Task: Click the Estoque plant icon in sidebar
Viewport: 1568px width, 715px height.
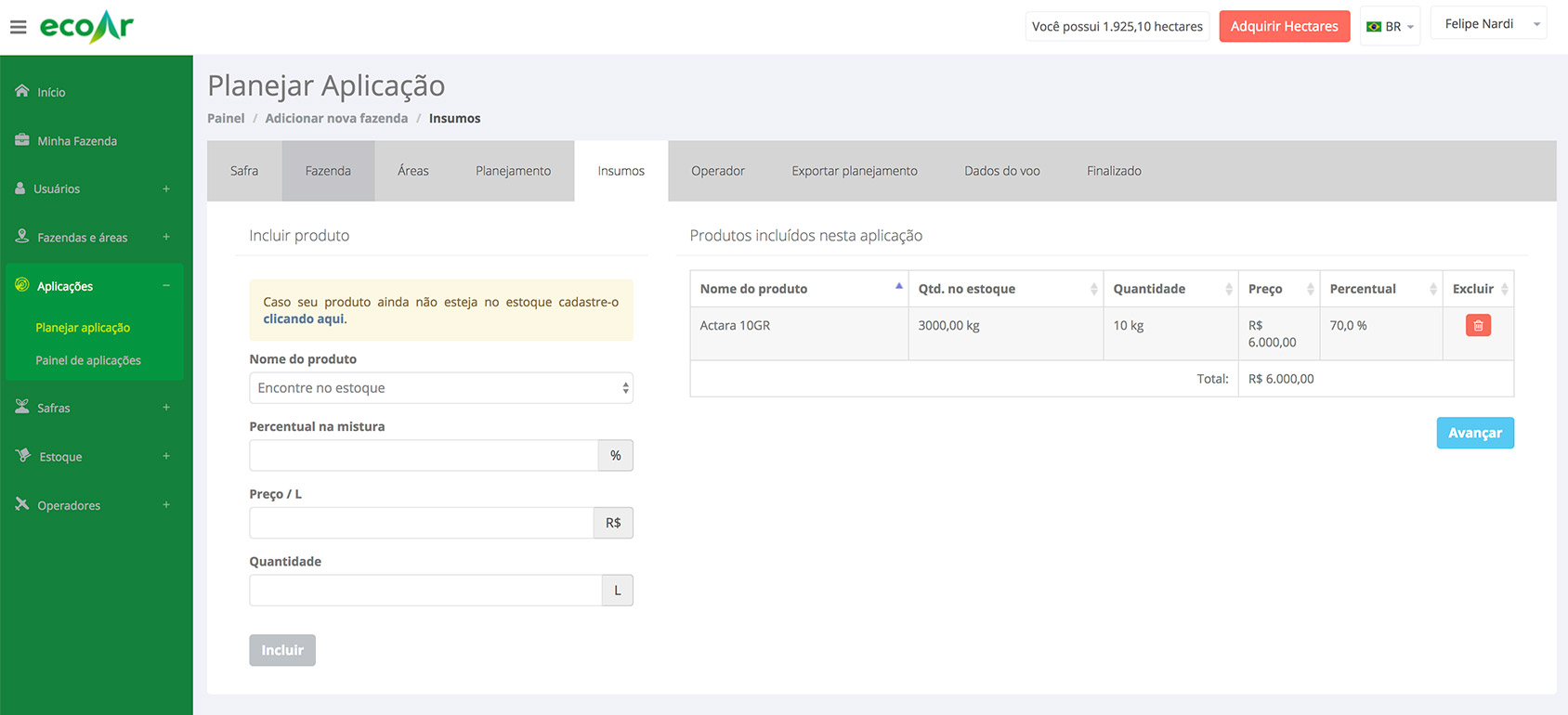Action: (x=23, y=456)
